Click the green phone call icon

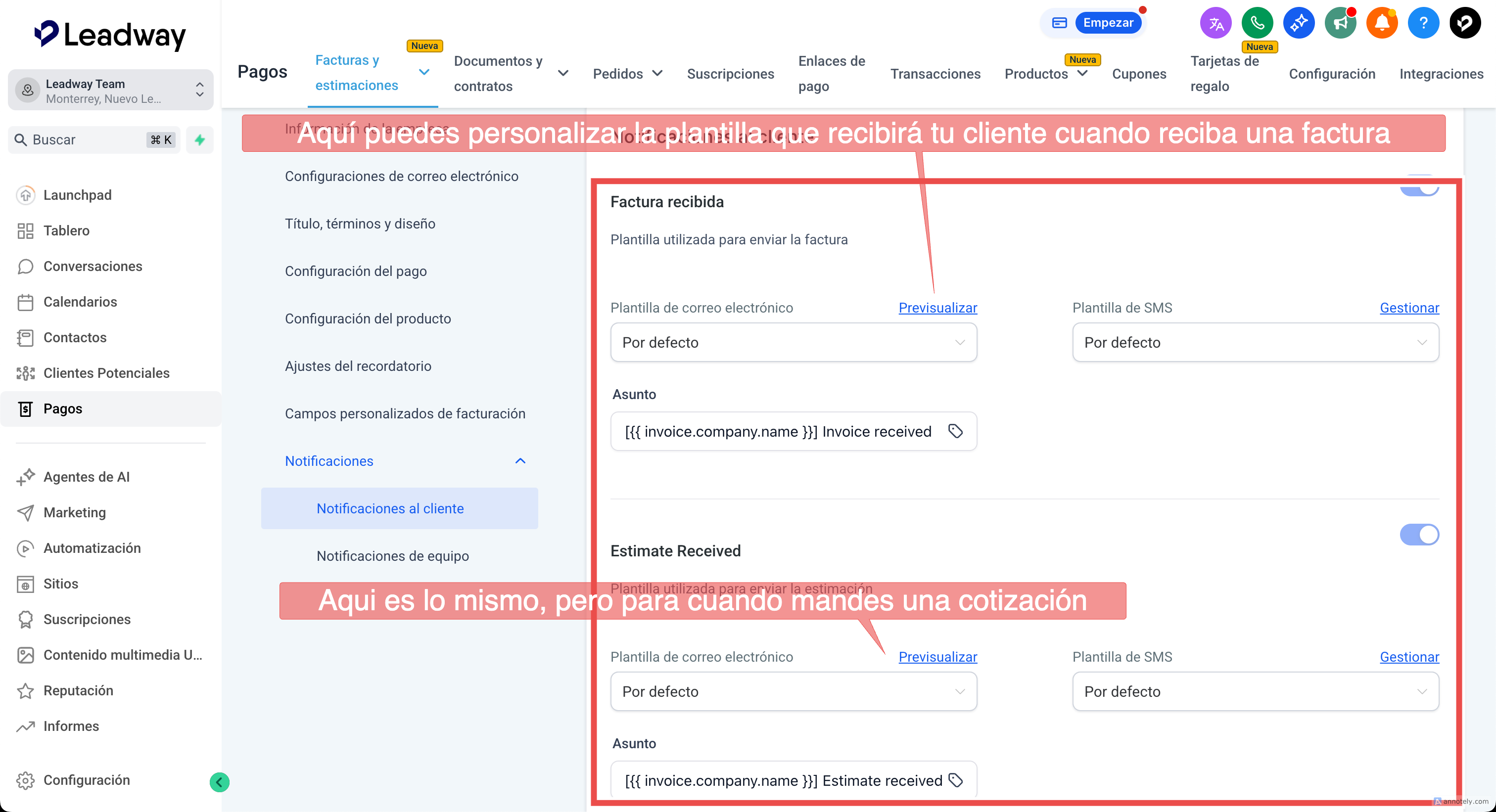coord(1257,23)
